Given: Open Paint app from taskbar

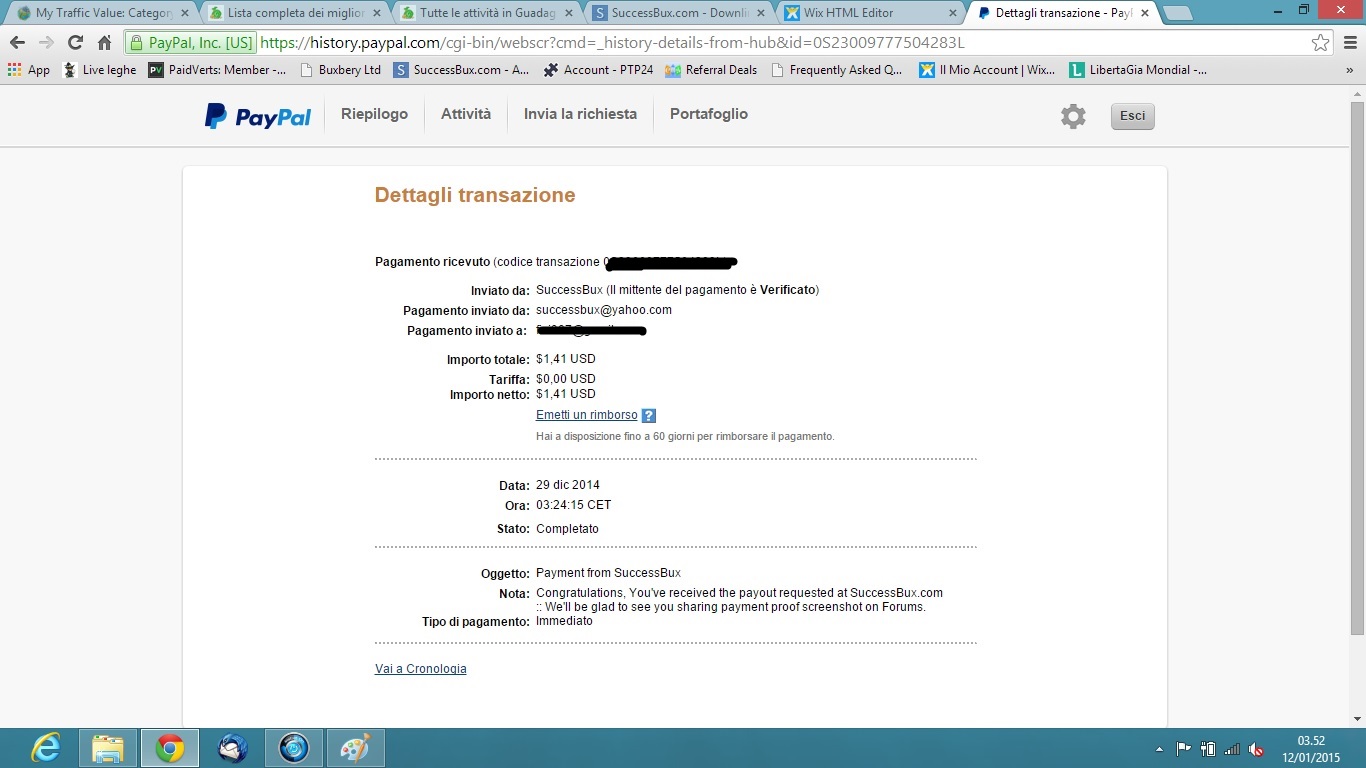Looking at the screenshot, I should coord(356,748).
